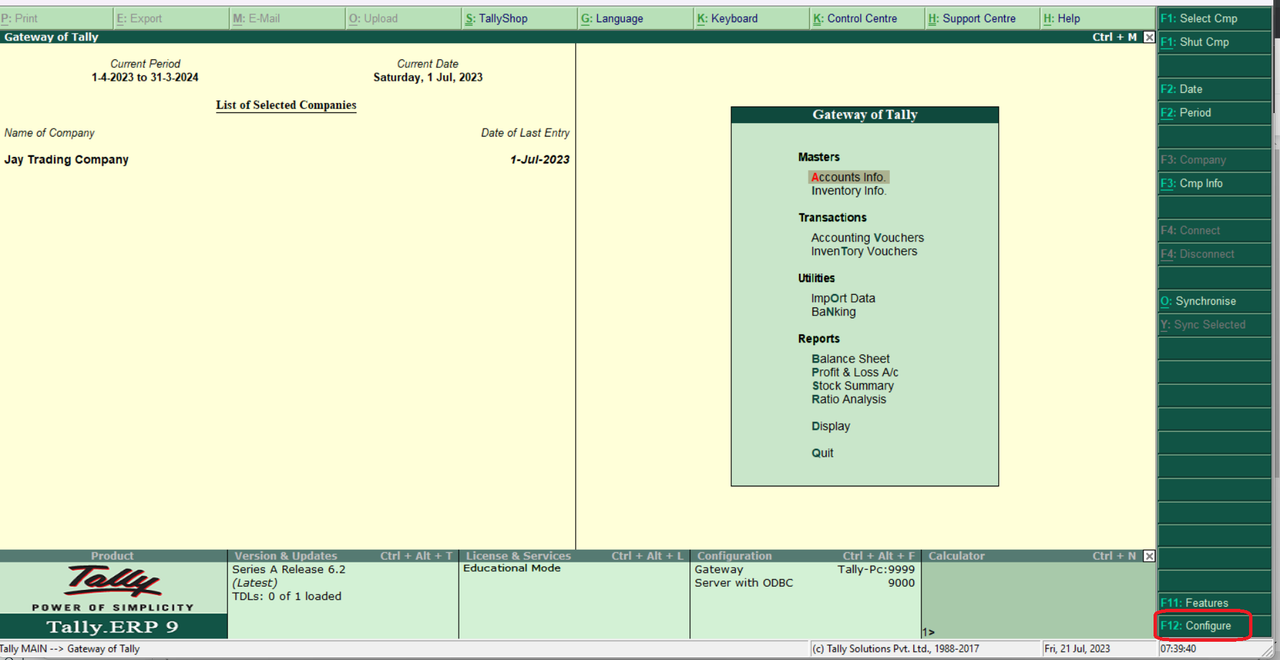Viewport: 1280px width, 660px height.
Task: Open the Upload option in top bar
Action: pos(403,18)
